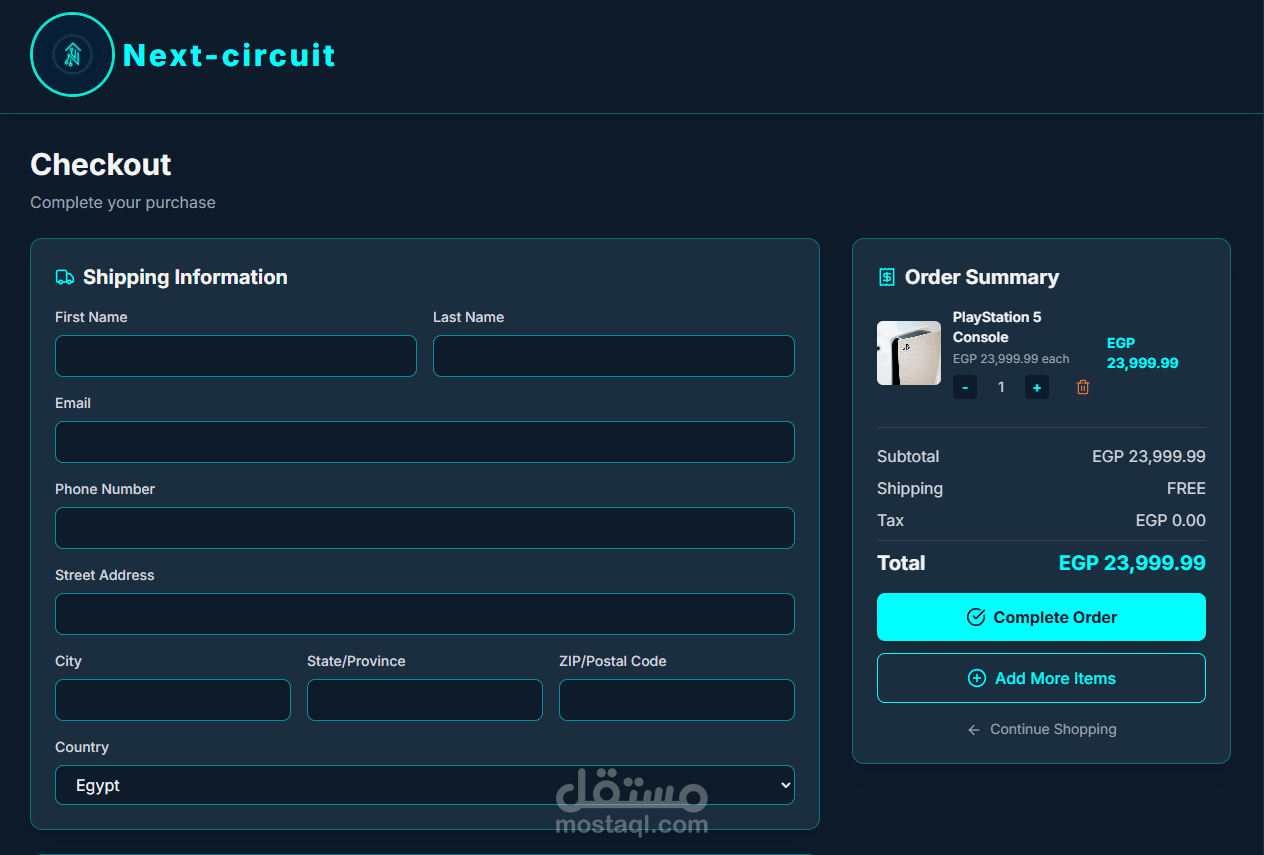Focus the Street Address field

tap(425, 614)
